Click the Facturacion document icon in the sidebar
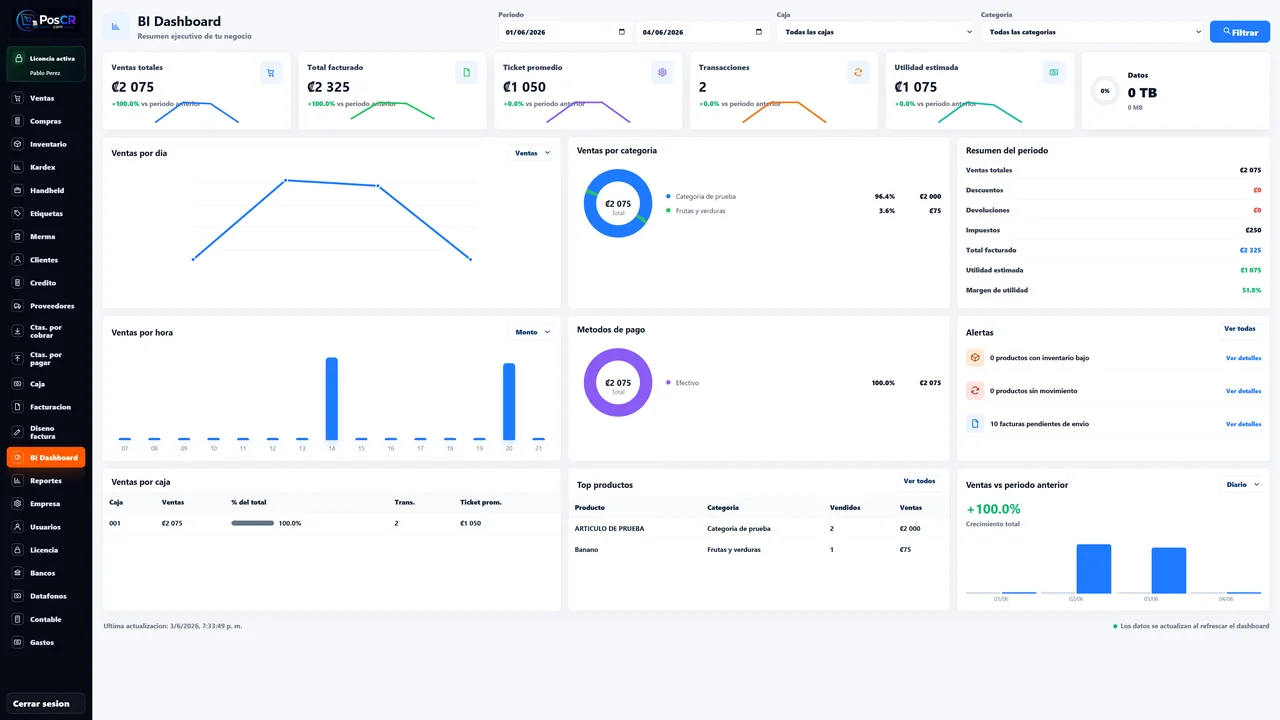Viewport: 1280px width, 720px height. click(x=18, y=406)
